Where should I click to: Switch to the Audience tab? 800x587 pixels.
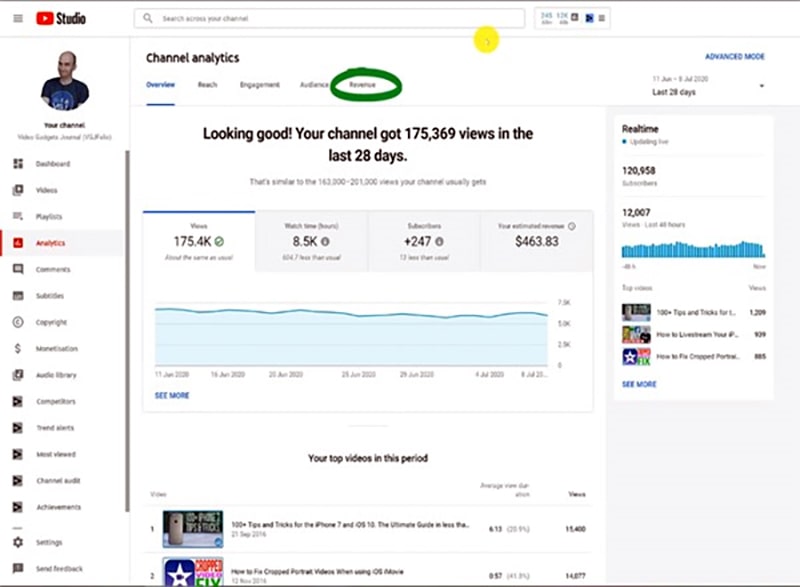tap(314, 85)
